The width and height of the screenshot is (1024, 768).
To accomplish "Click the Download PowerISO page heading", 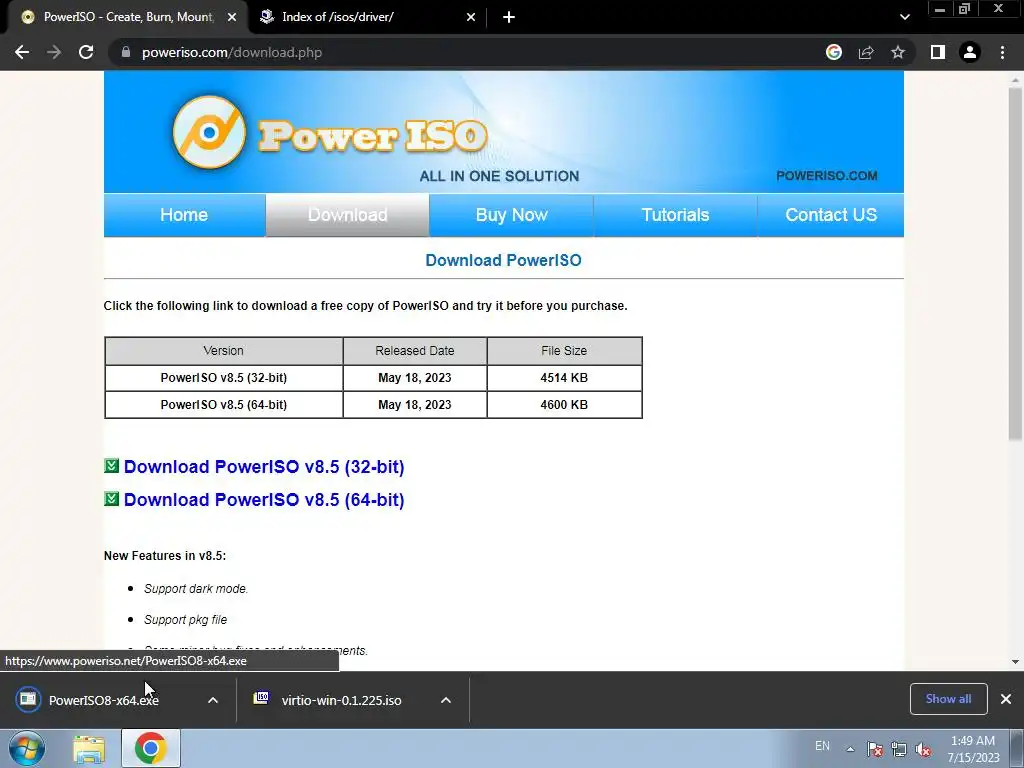I will pyautogui.click(x=504, y=261).
